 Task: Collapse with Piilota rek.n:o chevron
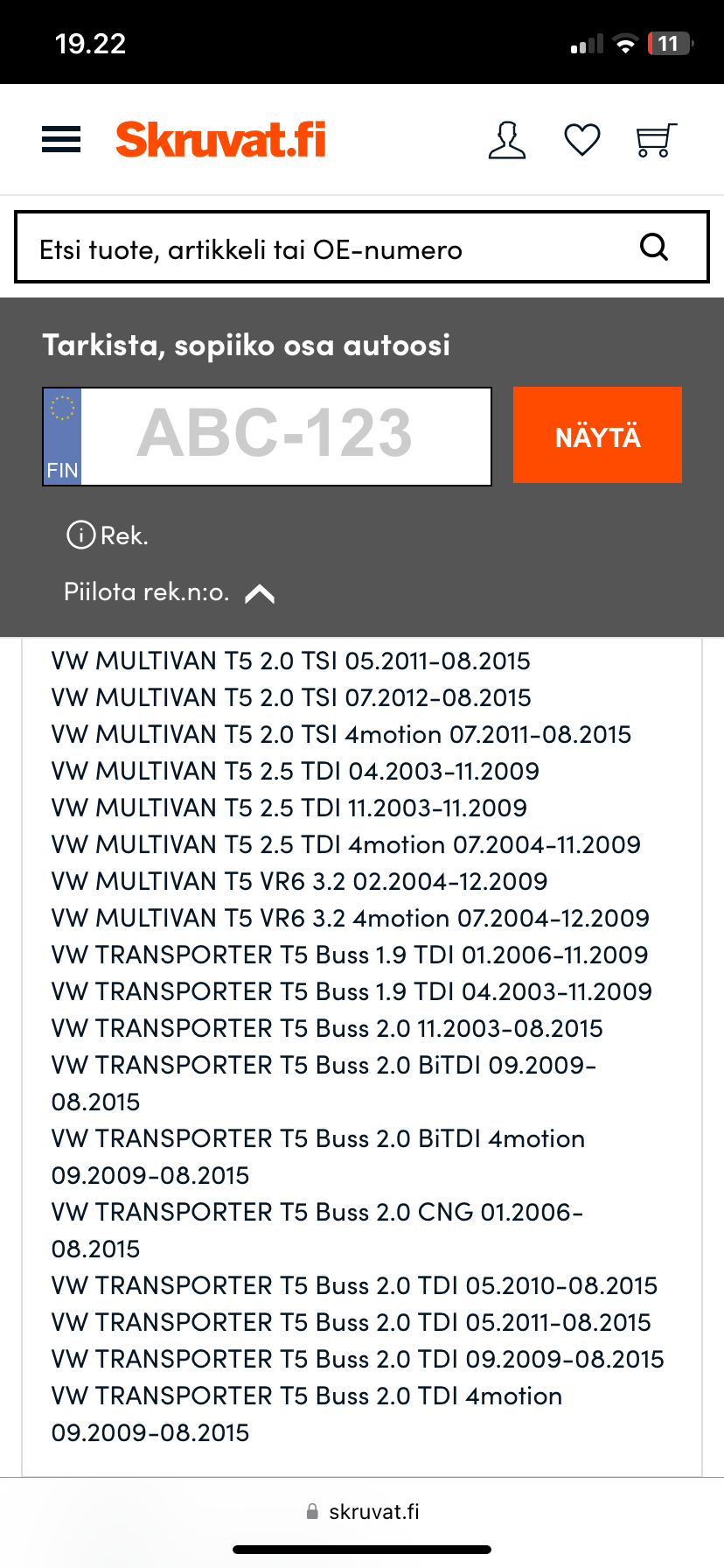tap(260, 594)
